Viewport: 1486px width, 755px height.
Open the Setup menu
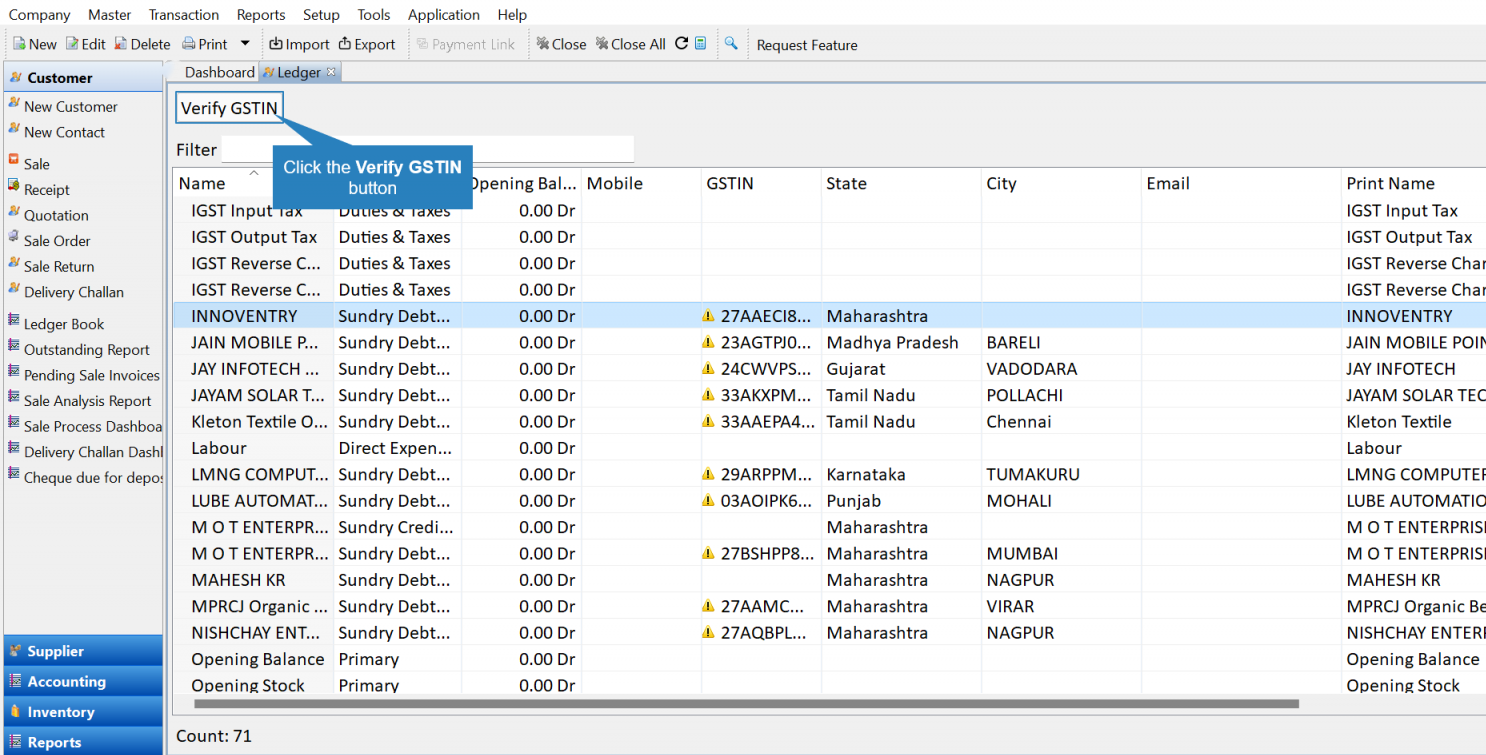coord(321,15)
